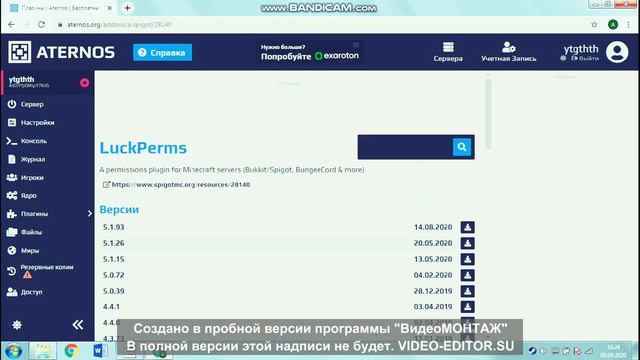This screenshot has width=640, height=360.
Task: Bookmark page with star icon
Action: point(594,24)
